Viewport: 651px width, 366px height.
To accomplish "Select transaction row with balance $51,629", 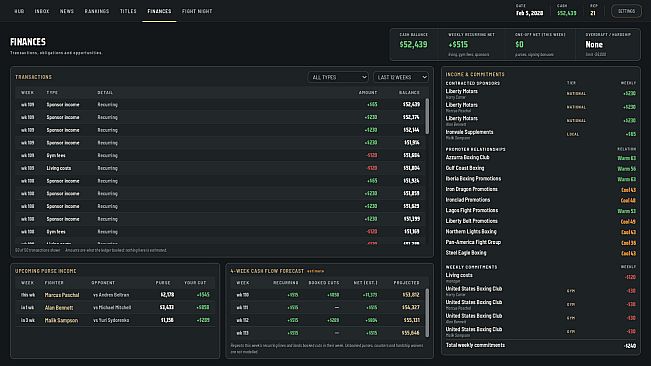I will click(x=220, y=206).
